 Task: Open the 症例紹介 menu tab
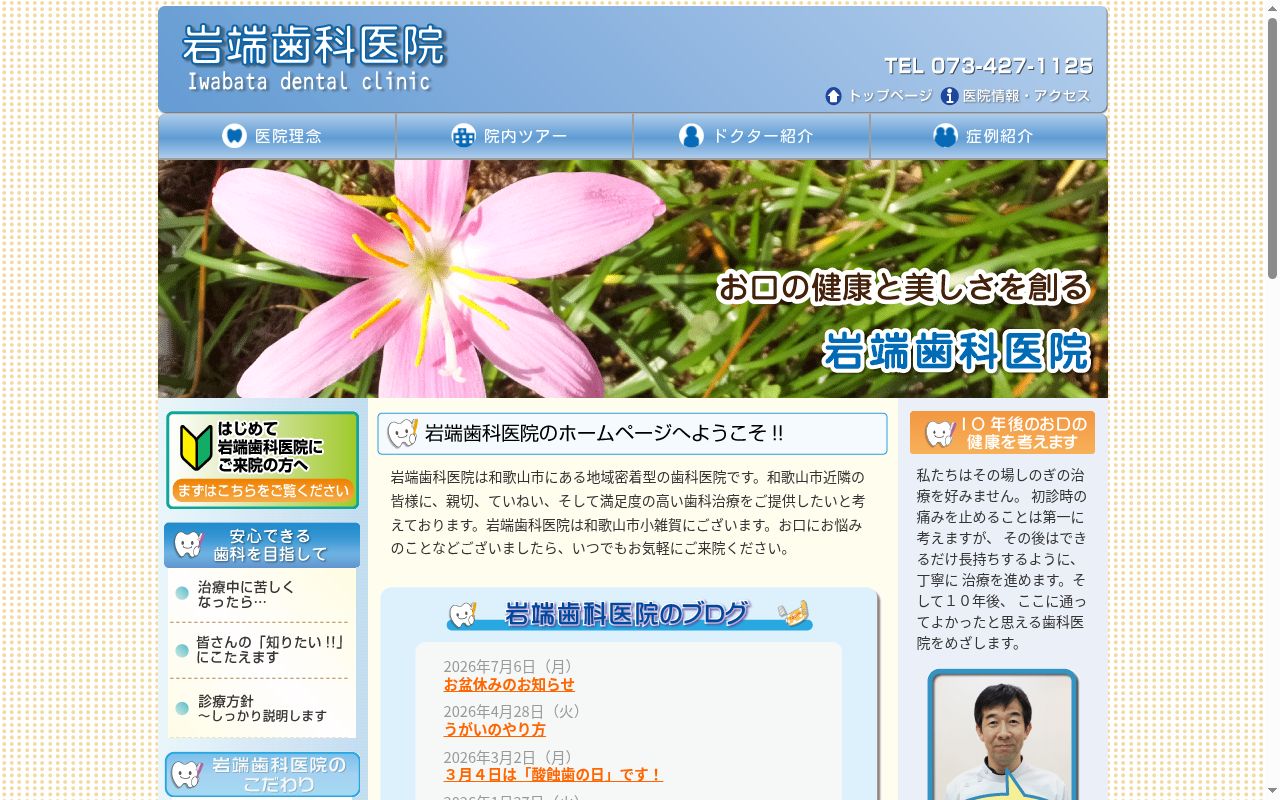tap(989, 136)
